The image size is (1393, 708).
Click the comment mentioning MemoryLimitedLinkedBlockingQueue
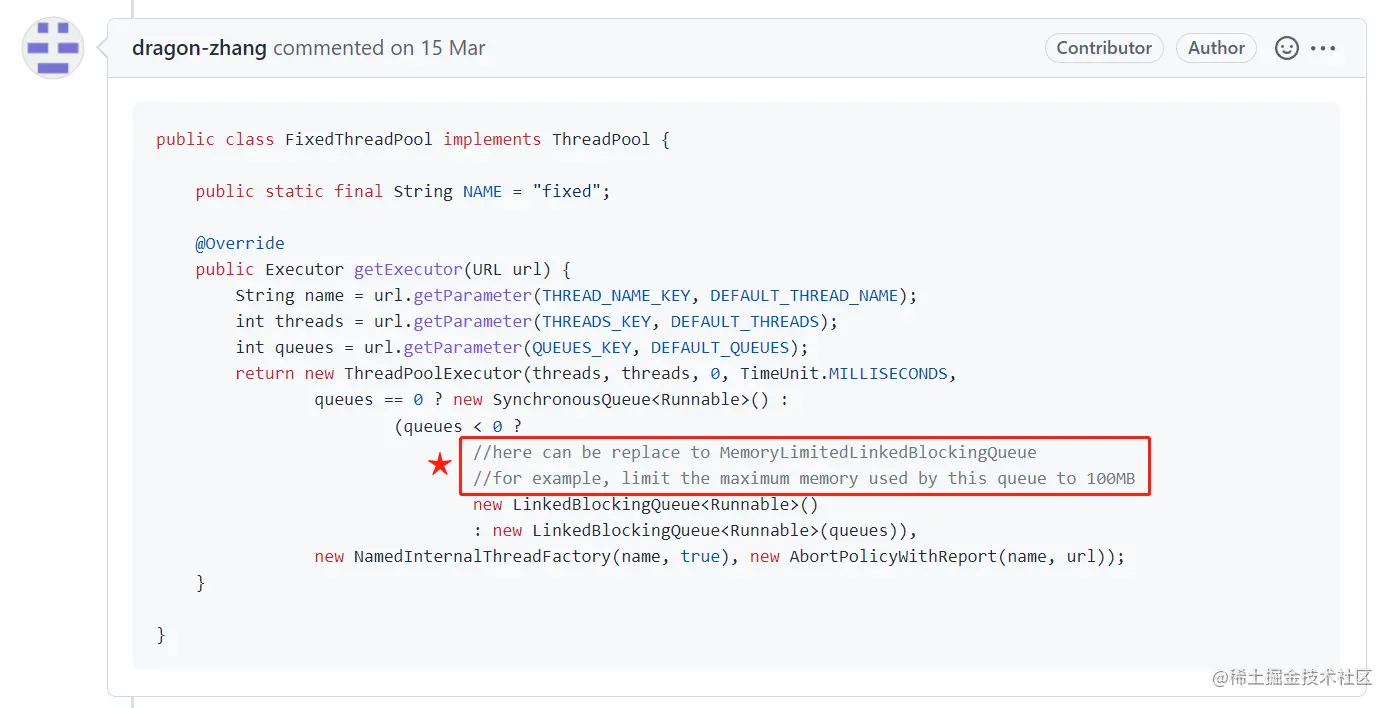coord(755,452)
